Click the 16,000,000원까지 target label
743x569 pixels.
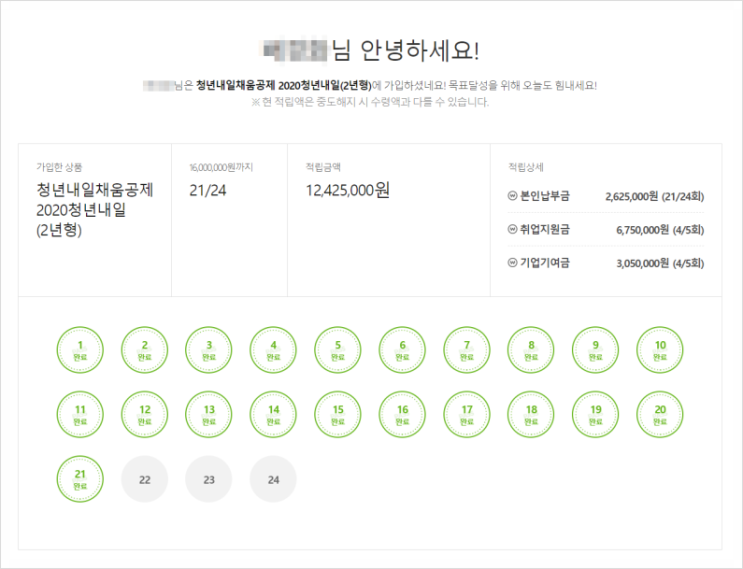click(x=221, y=167)
